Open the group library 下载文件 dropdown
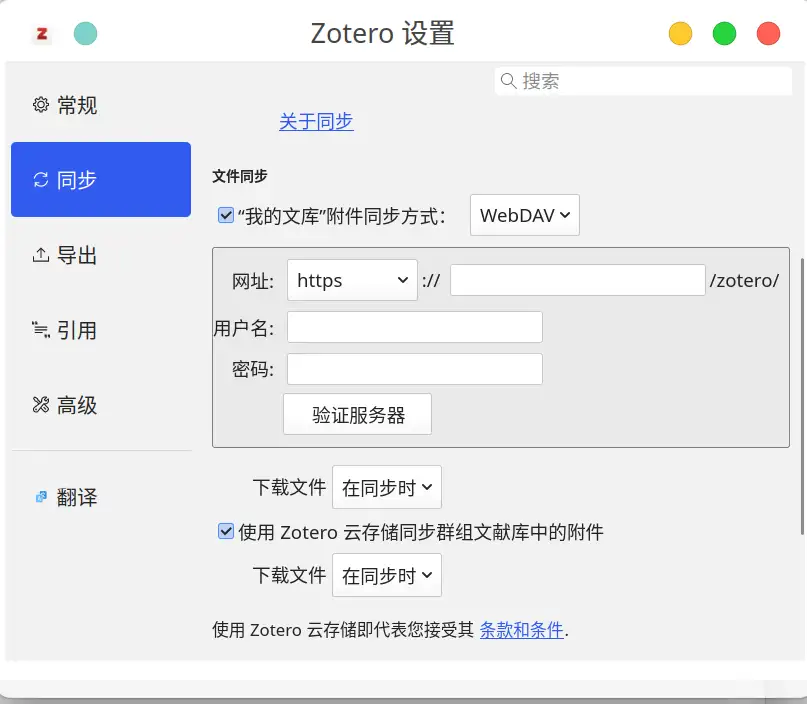Image resolution: width=807 pixels, height=704 pixels. pyautogui.click(x=386, y=576)
